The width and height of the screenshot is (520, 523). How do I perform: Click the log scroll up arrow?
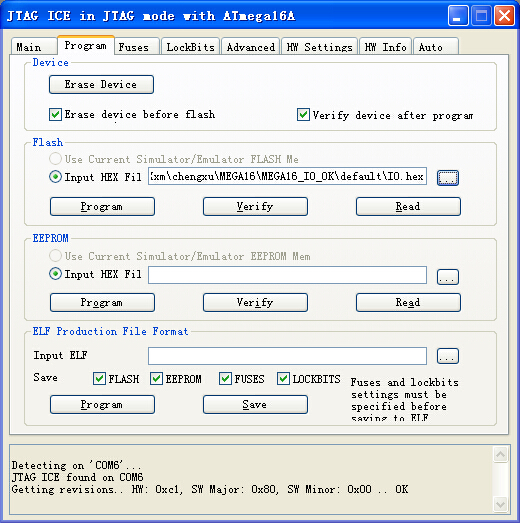pyautogui.click(x=500, y=454)
